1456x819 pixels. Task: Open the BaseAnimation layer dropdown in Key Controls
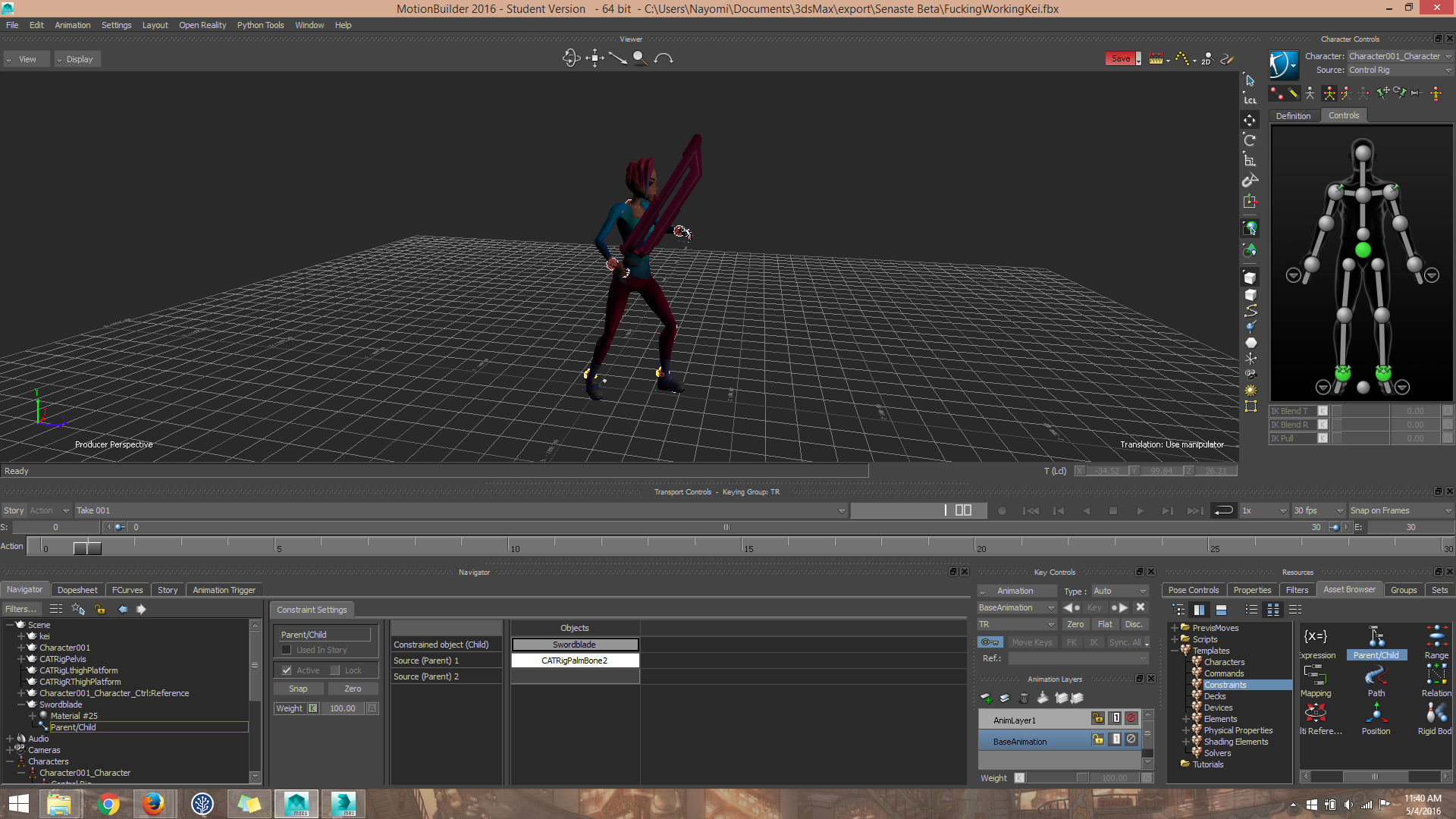click(1016, 608)
